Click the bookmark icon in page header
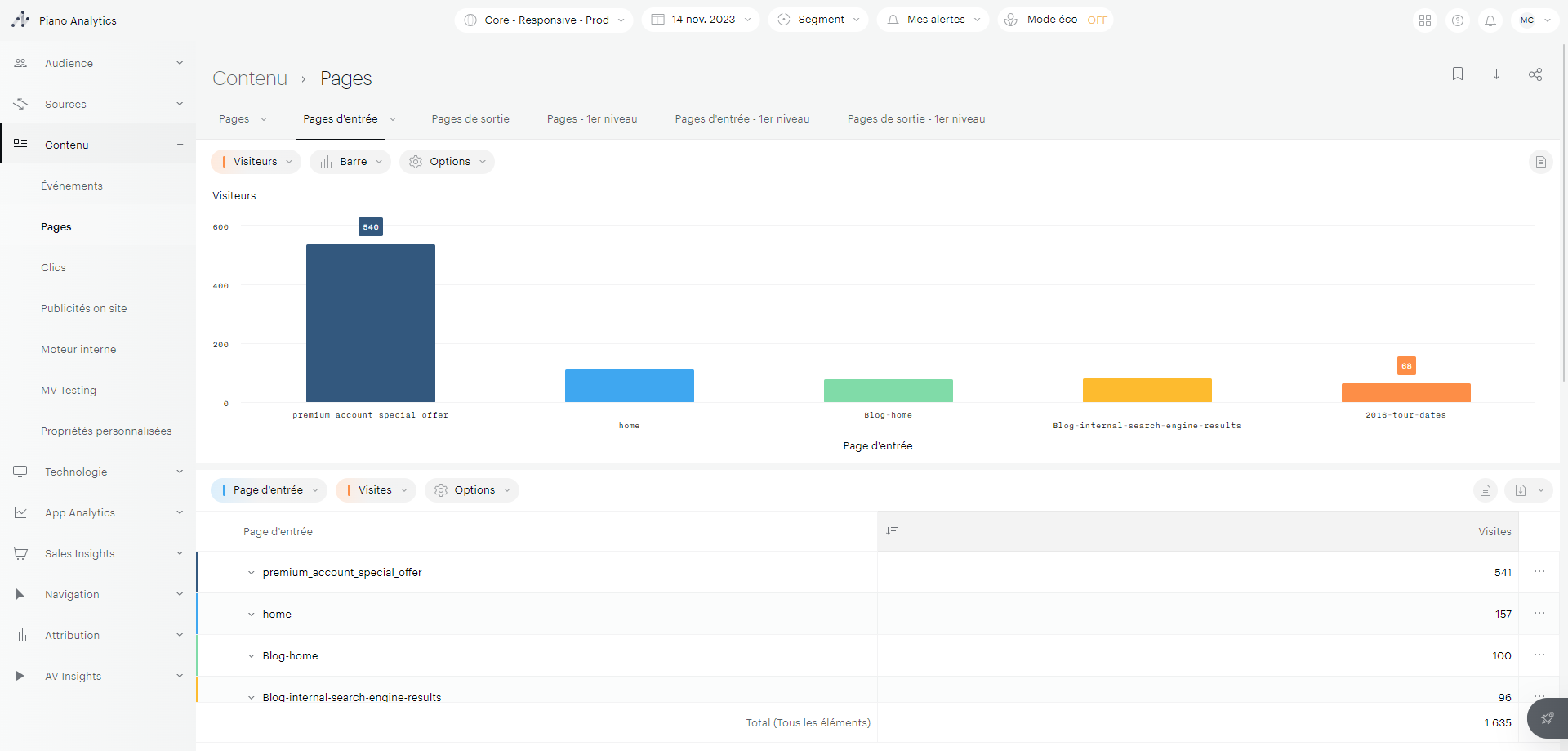This screenshot has height=751, width=1568. coord(1457,74)
